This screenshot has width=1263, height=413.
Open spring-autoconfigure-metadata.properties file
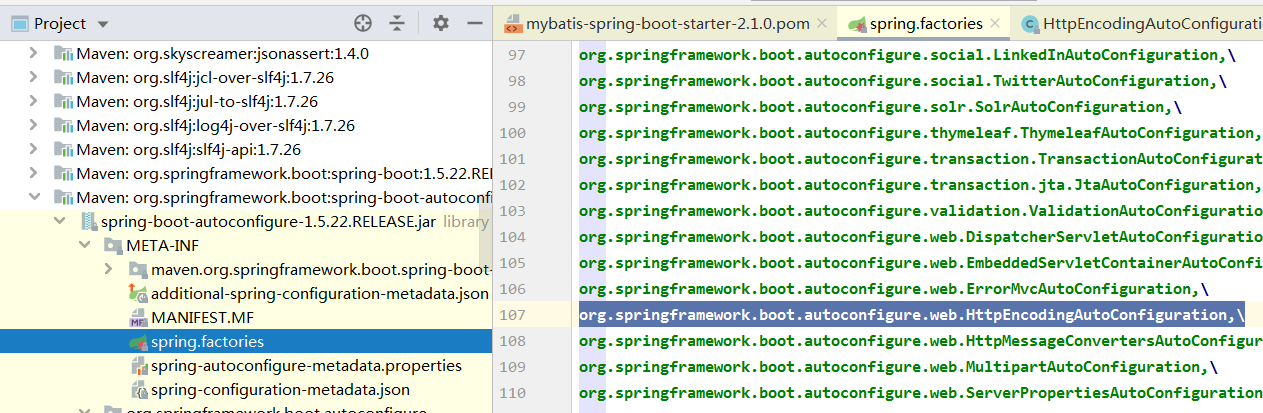coord(308,366)
